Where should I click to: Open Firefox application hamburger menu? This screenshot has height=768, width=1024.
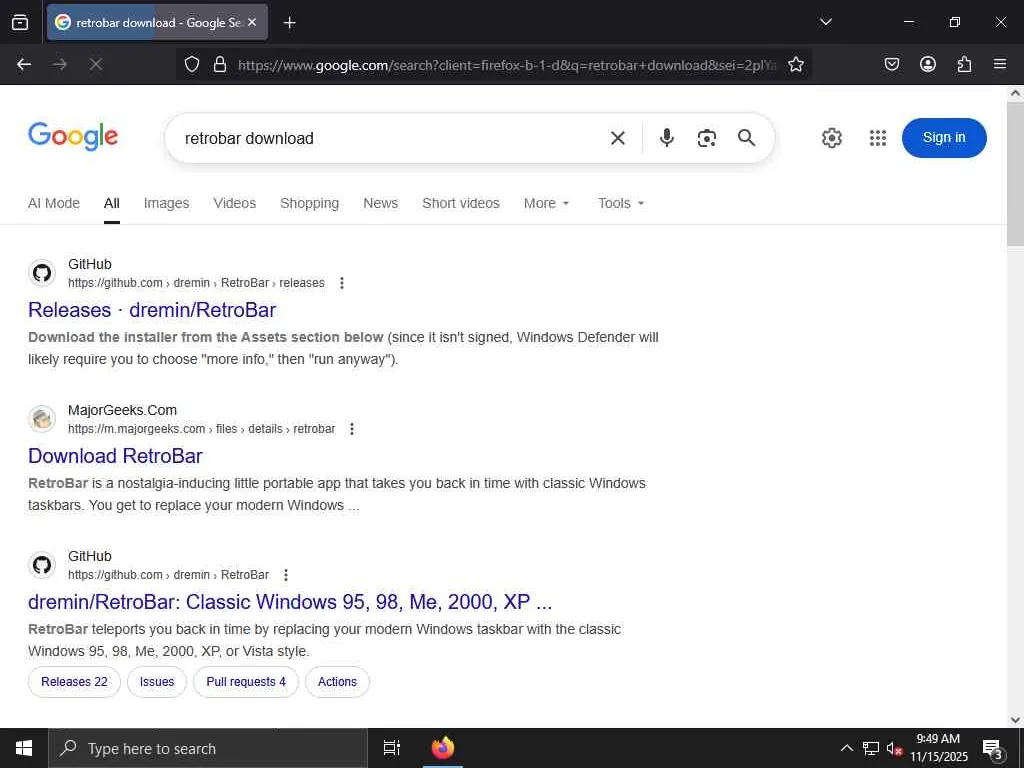point(1000,64)
